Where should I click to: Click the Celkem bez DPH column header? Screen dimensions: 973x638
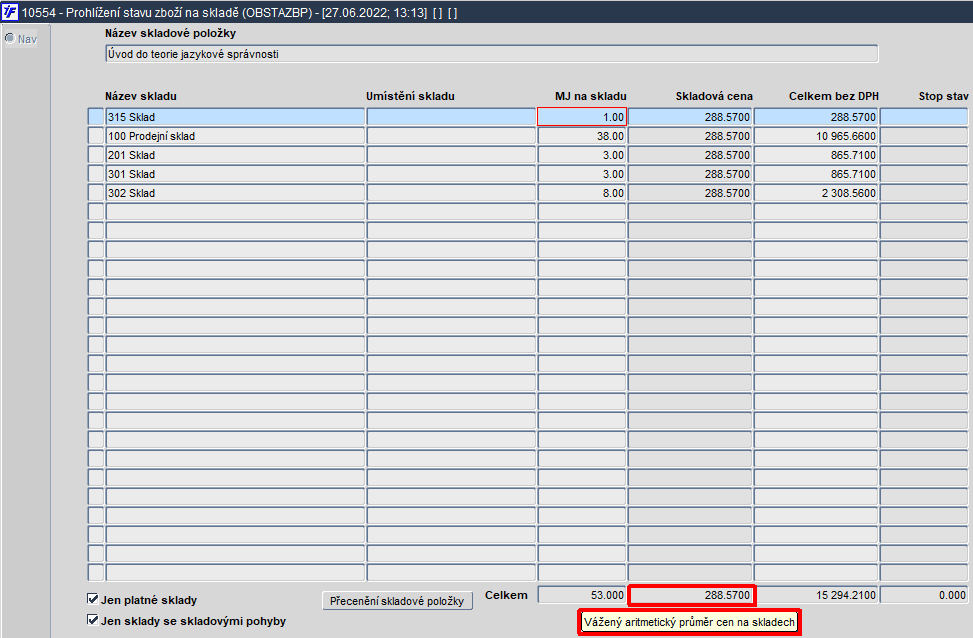[833, 96]
